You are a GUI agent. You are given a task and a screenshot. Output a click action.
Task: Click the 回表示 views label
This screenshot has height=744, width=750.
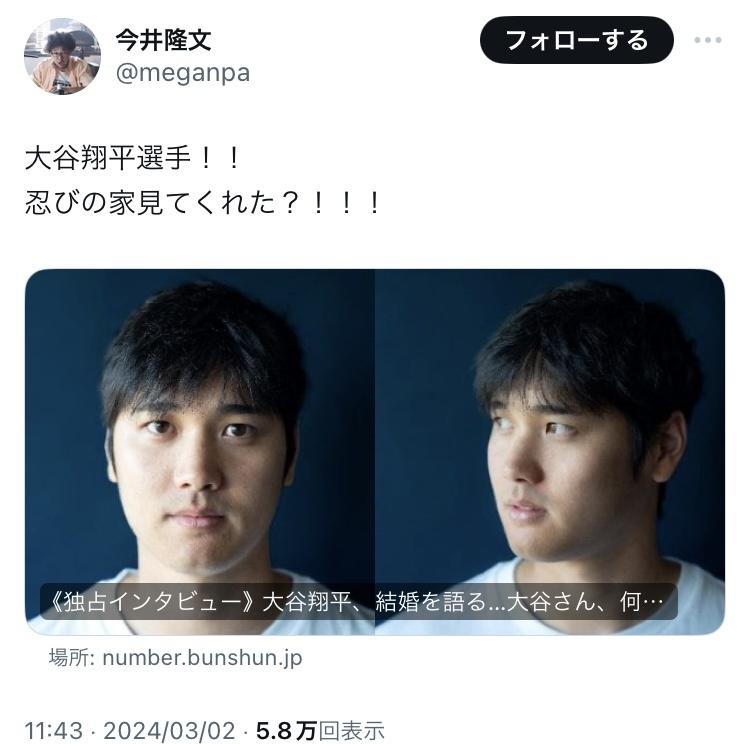point(352,731)
